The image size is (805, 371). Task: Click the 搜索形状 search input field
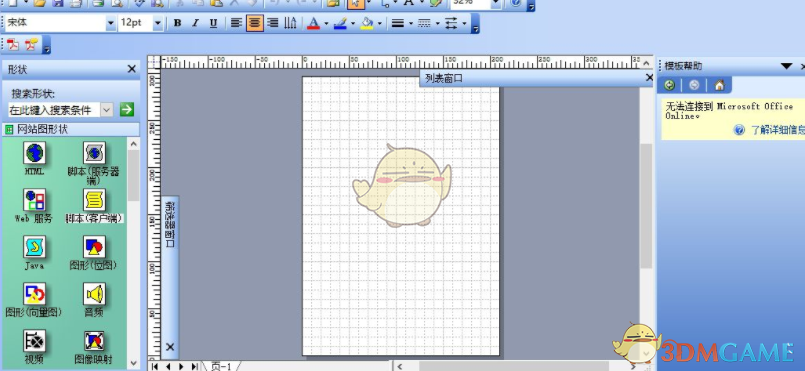pos(54,110)
